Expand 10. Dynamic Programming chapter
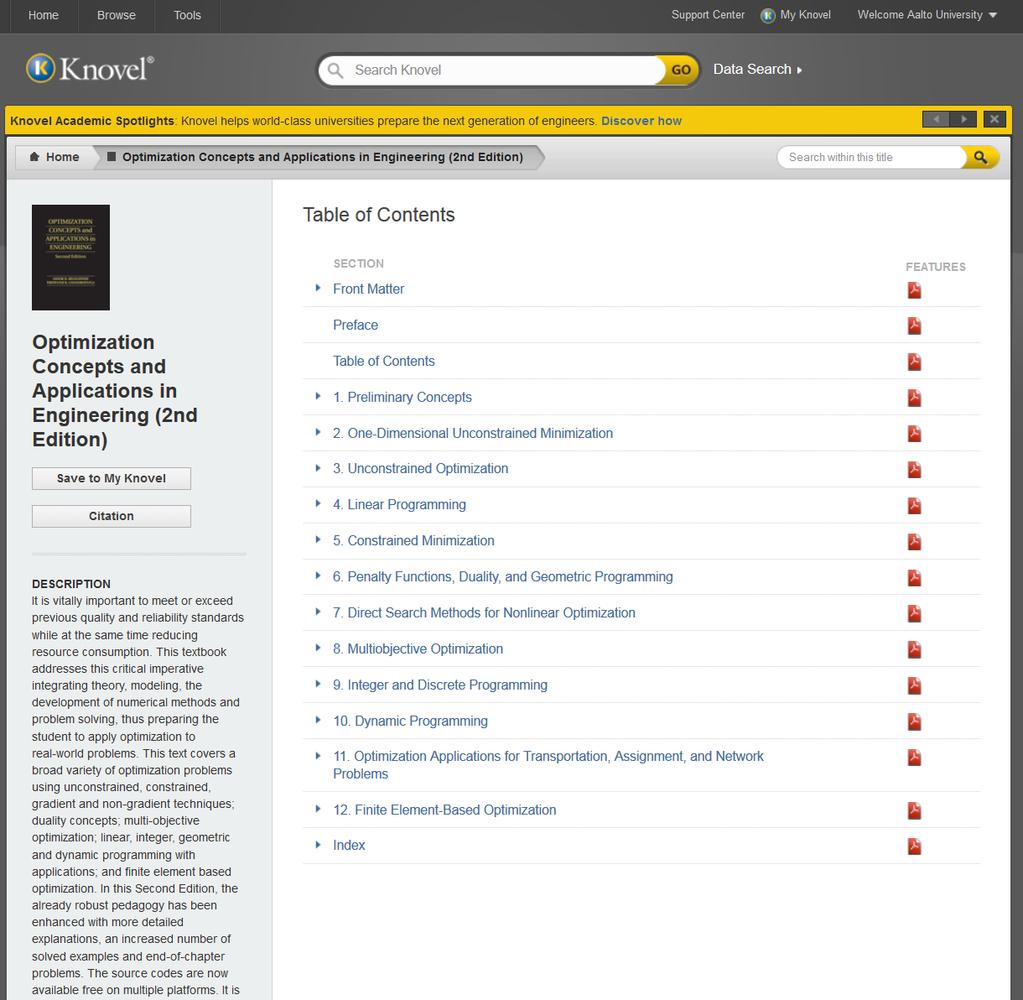 point(318,720)
